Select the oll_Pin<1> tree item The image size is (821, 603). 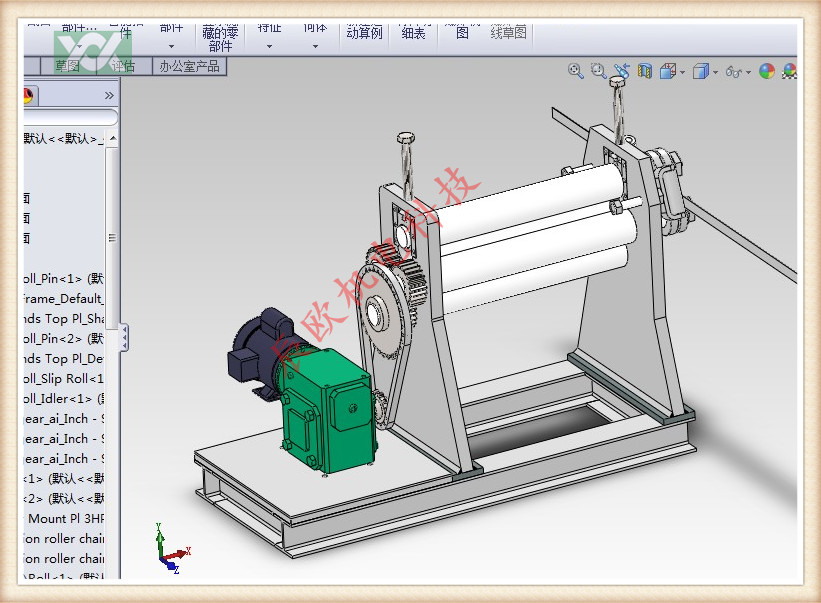pyautogui.click(x=63, y=278)
